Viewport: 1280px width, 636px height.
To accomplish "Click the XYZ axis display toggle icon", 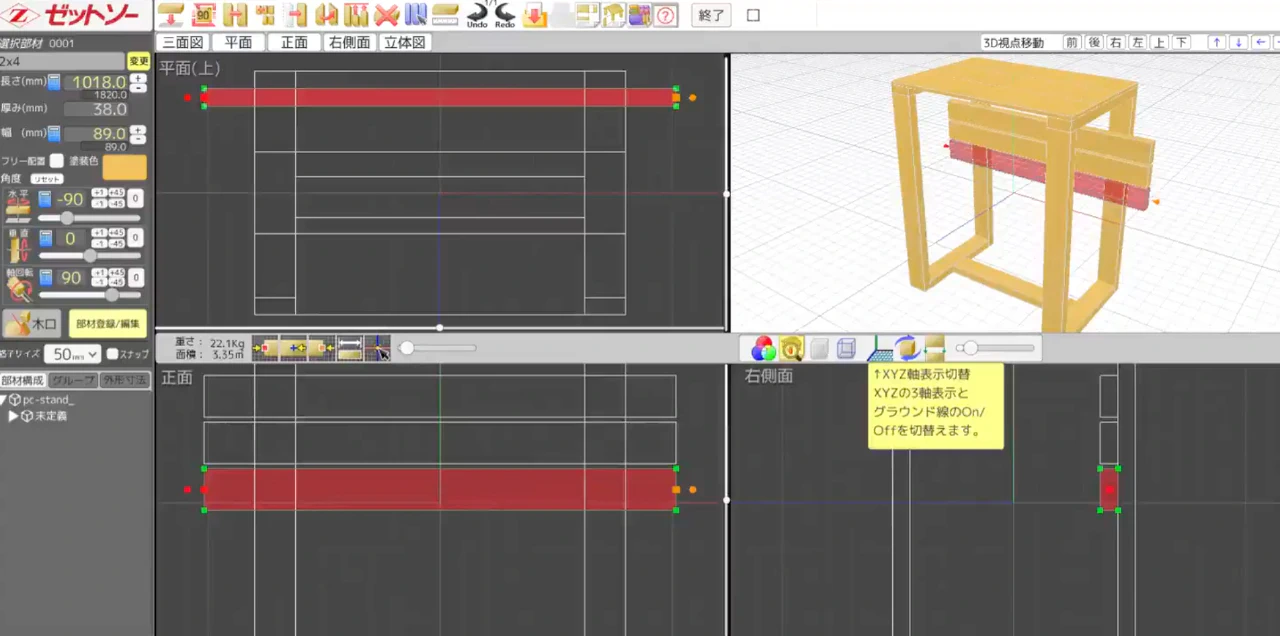I will [x=880, y=348].
